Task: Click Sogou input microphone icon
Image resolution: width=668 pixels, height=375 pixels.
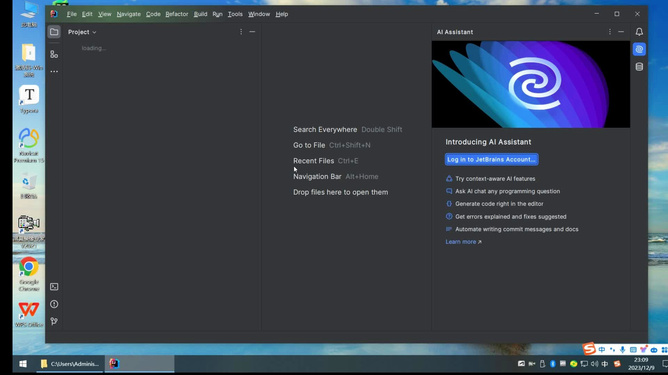Action: pos(623,349)
